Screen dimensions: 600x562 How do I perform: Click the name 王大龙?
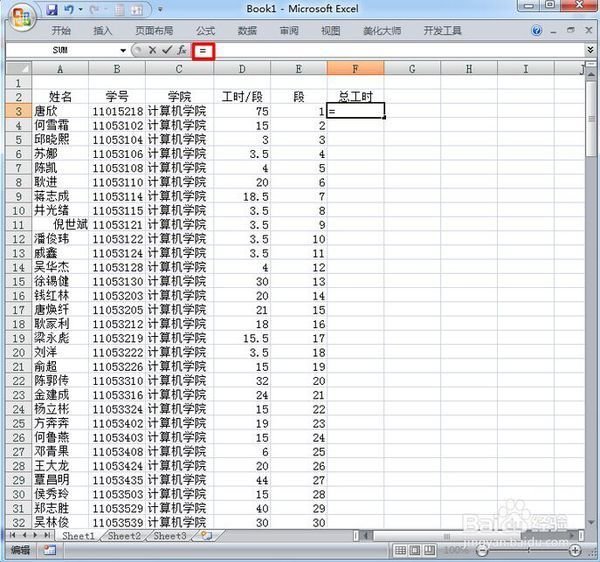point(52,466)
